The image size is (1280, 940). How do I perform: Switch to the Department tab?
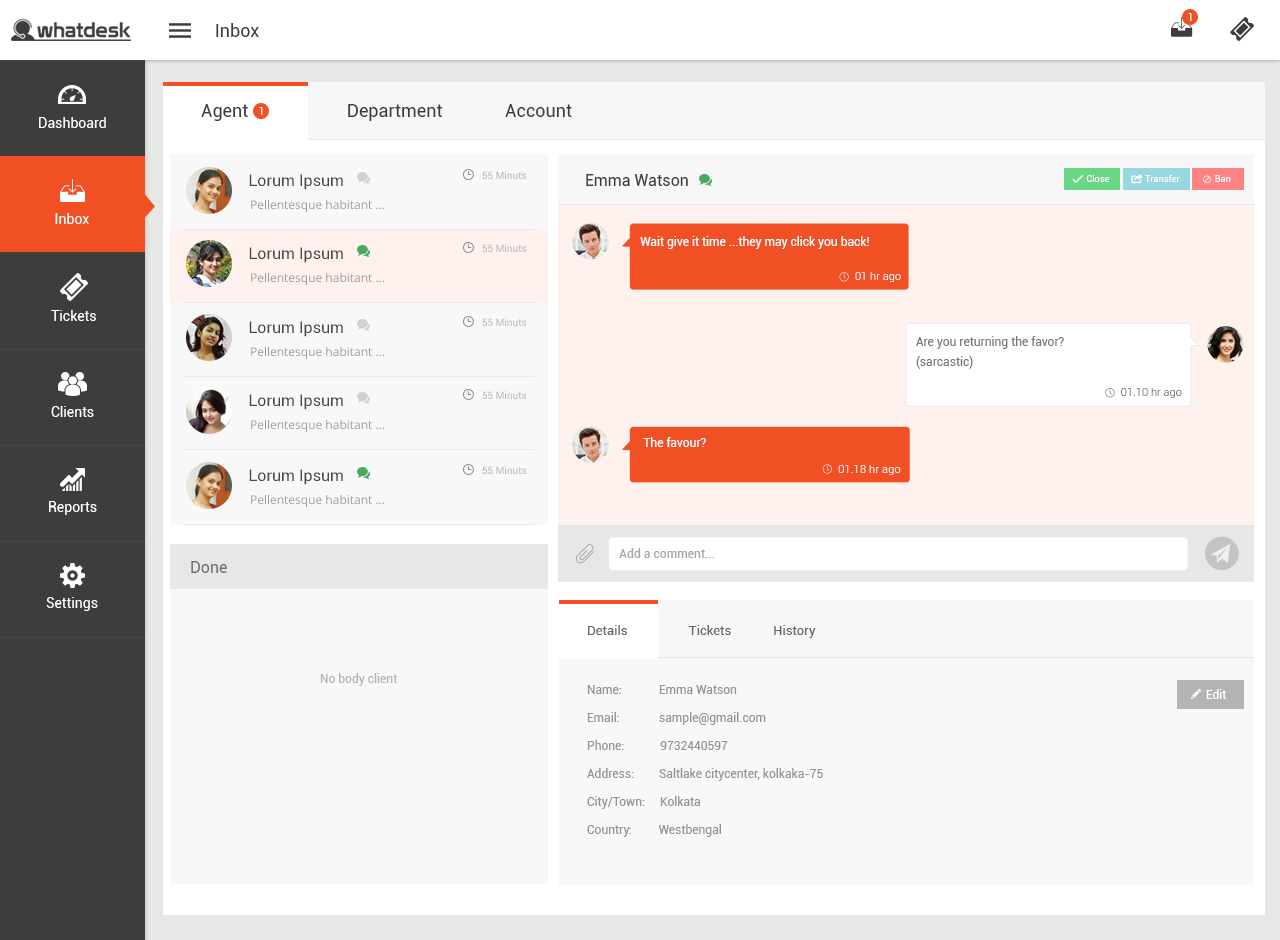click(394, 111)
